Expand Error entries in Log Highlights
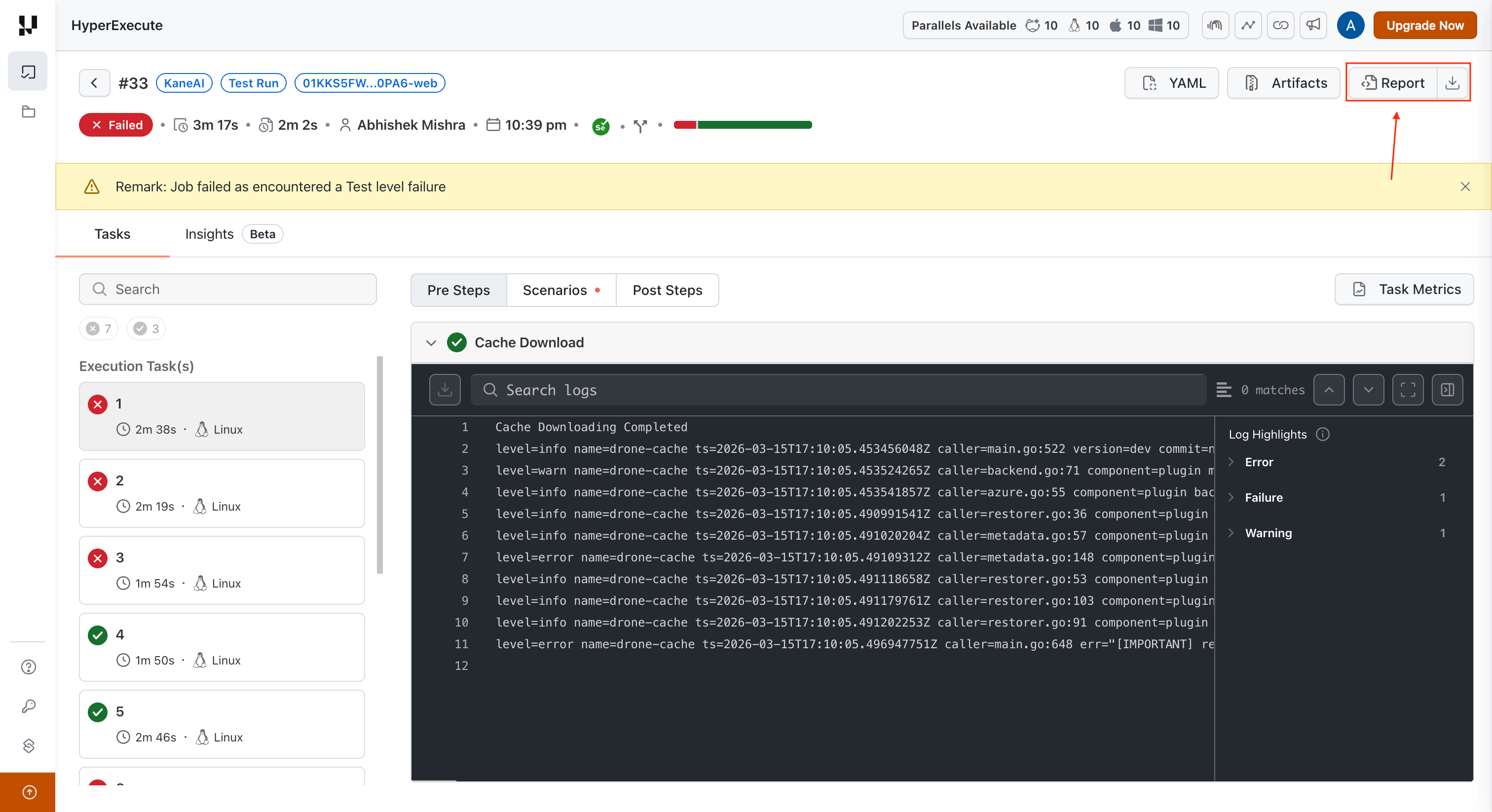This screenshot has height=812, width=1492. 1231,462
